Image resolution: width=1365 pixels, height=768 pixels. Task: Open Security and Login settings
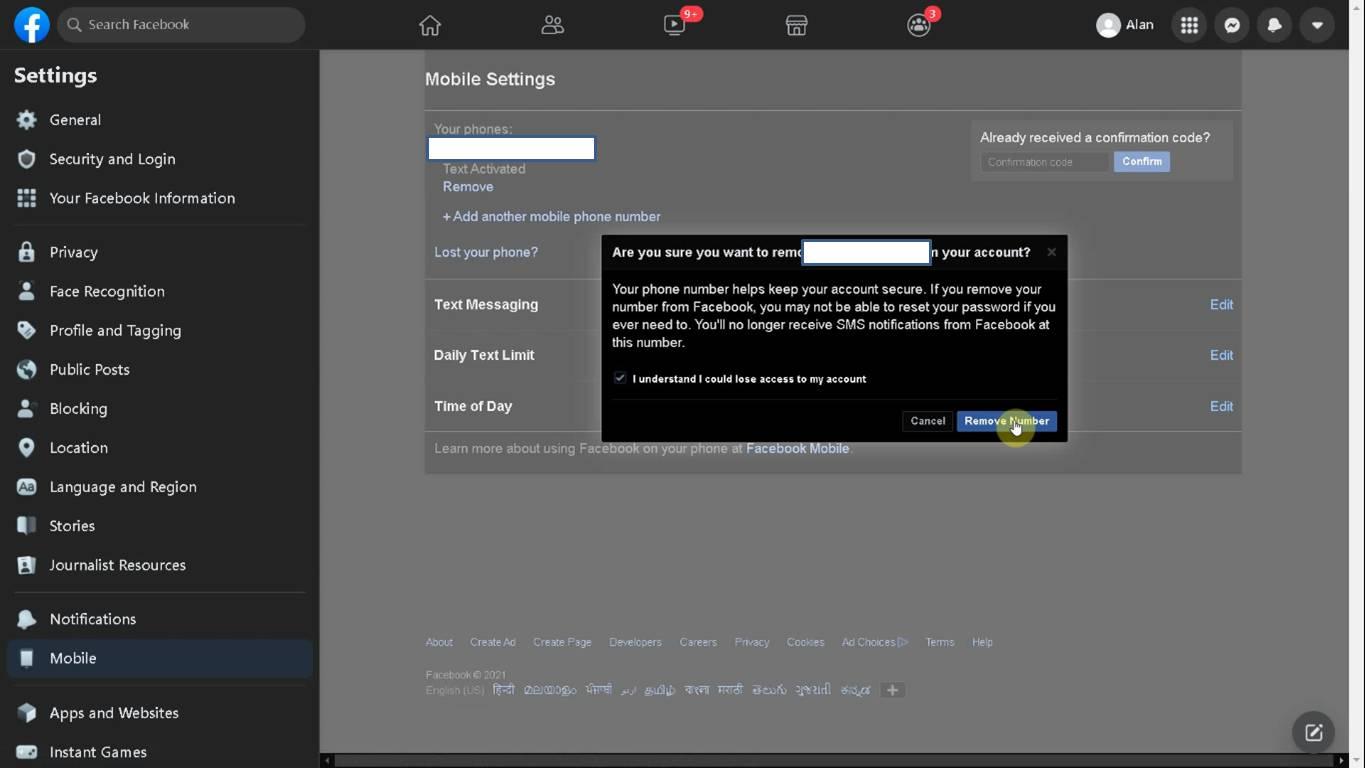pyautogui.click(x=160, y=159)
